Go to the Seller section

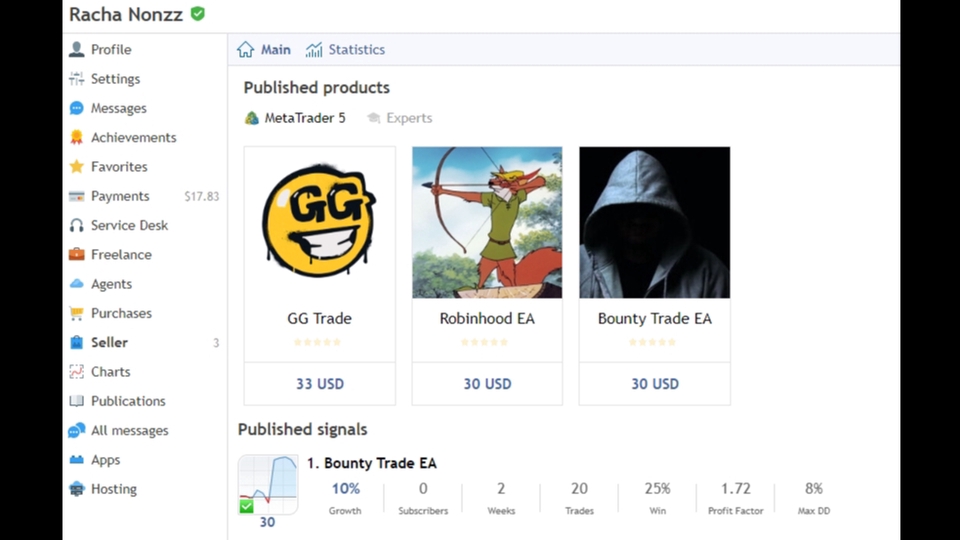click(x=110, y=342)
